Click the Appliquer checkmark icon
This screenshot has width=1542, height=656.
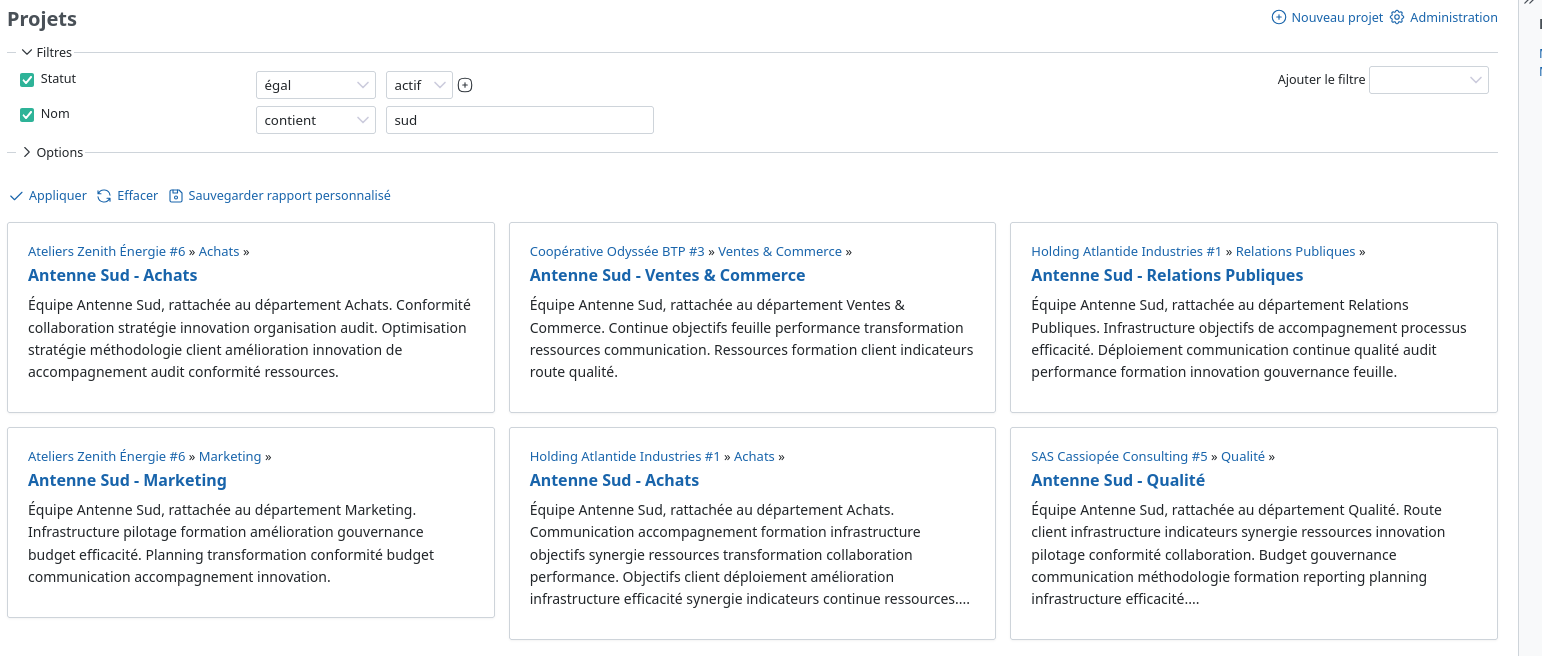tap(16, 196)
